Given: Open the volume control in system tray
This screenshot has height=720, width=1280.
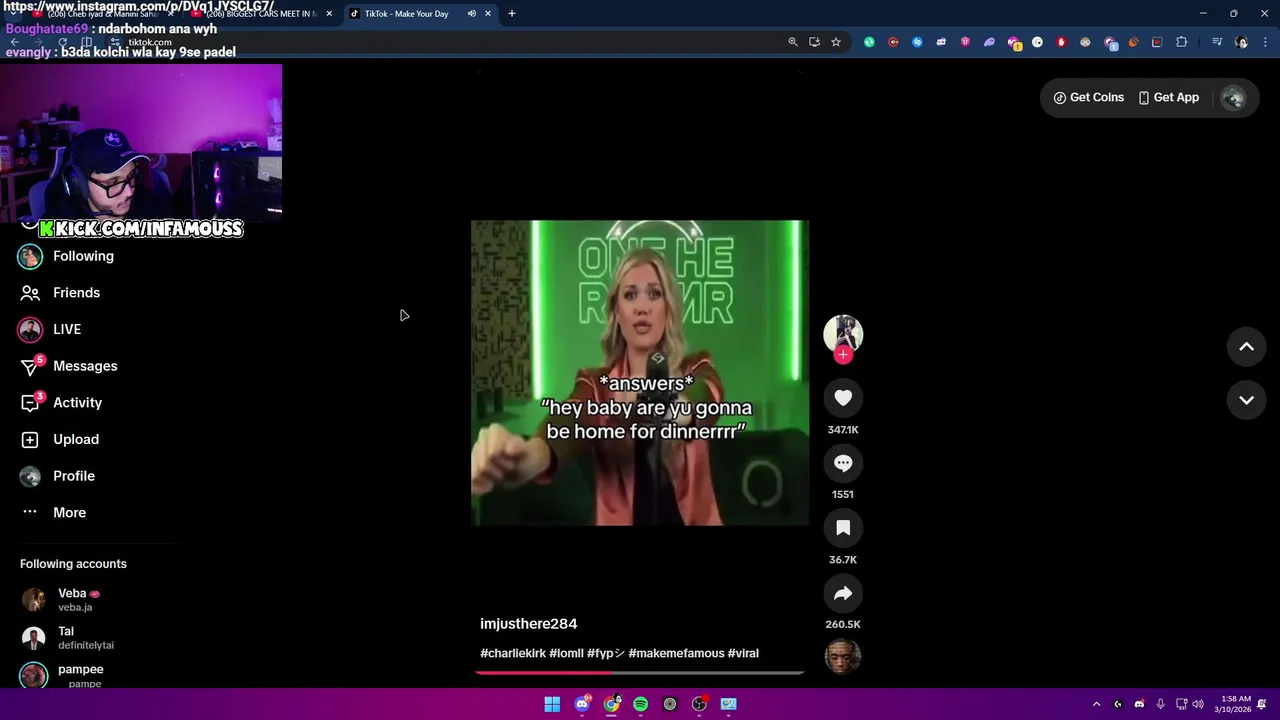Looking at the screenshot, I should coord(1198,704).
